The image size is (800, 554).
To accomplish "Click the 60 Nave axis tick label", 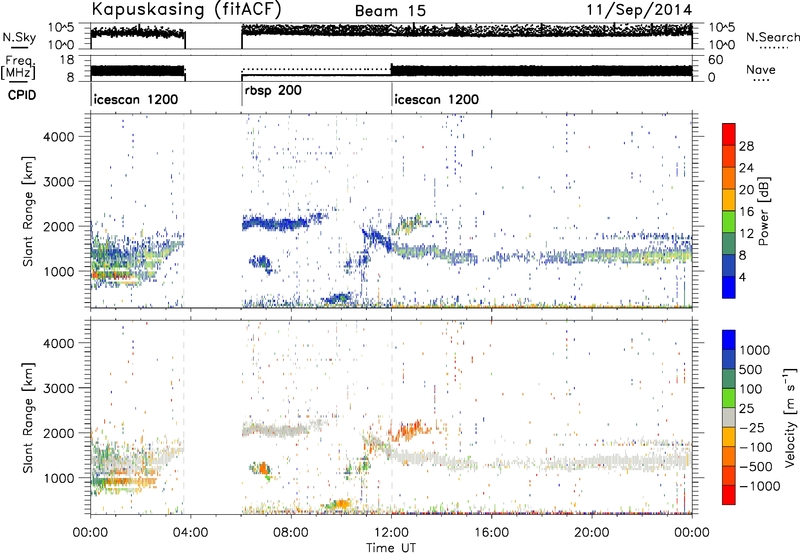I will [x=716, y=60].
